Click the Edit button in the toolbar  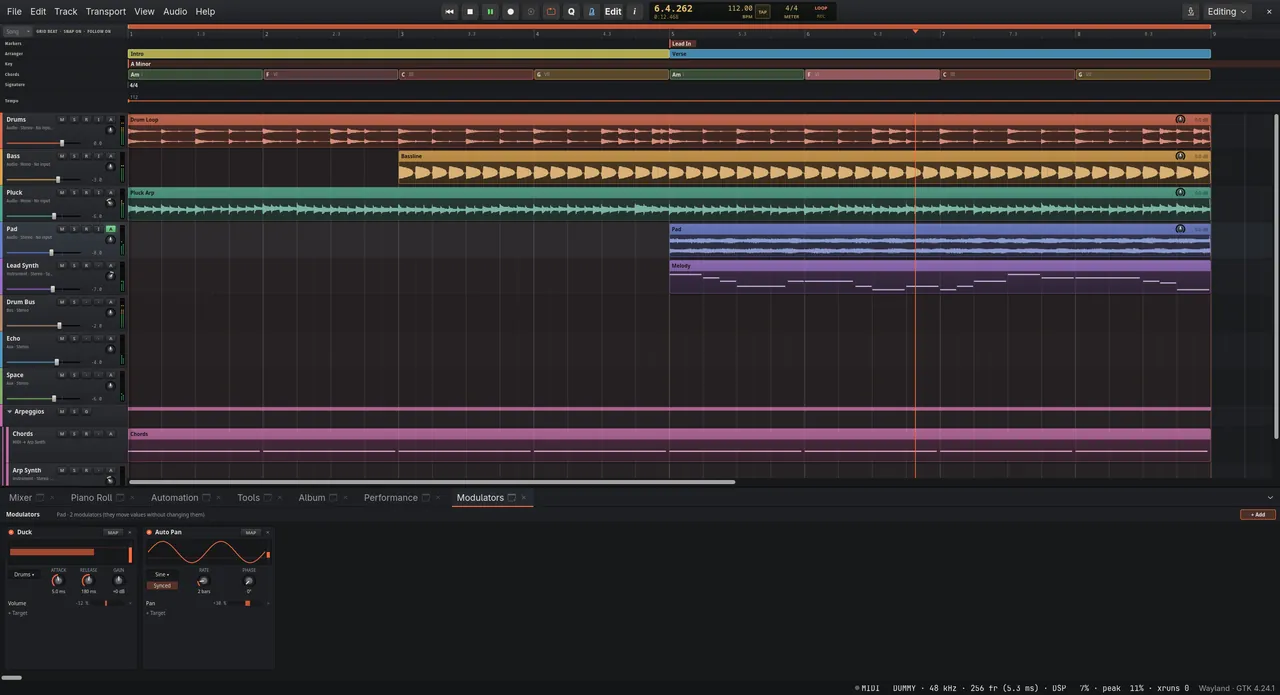point(613,12)
